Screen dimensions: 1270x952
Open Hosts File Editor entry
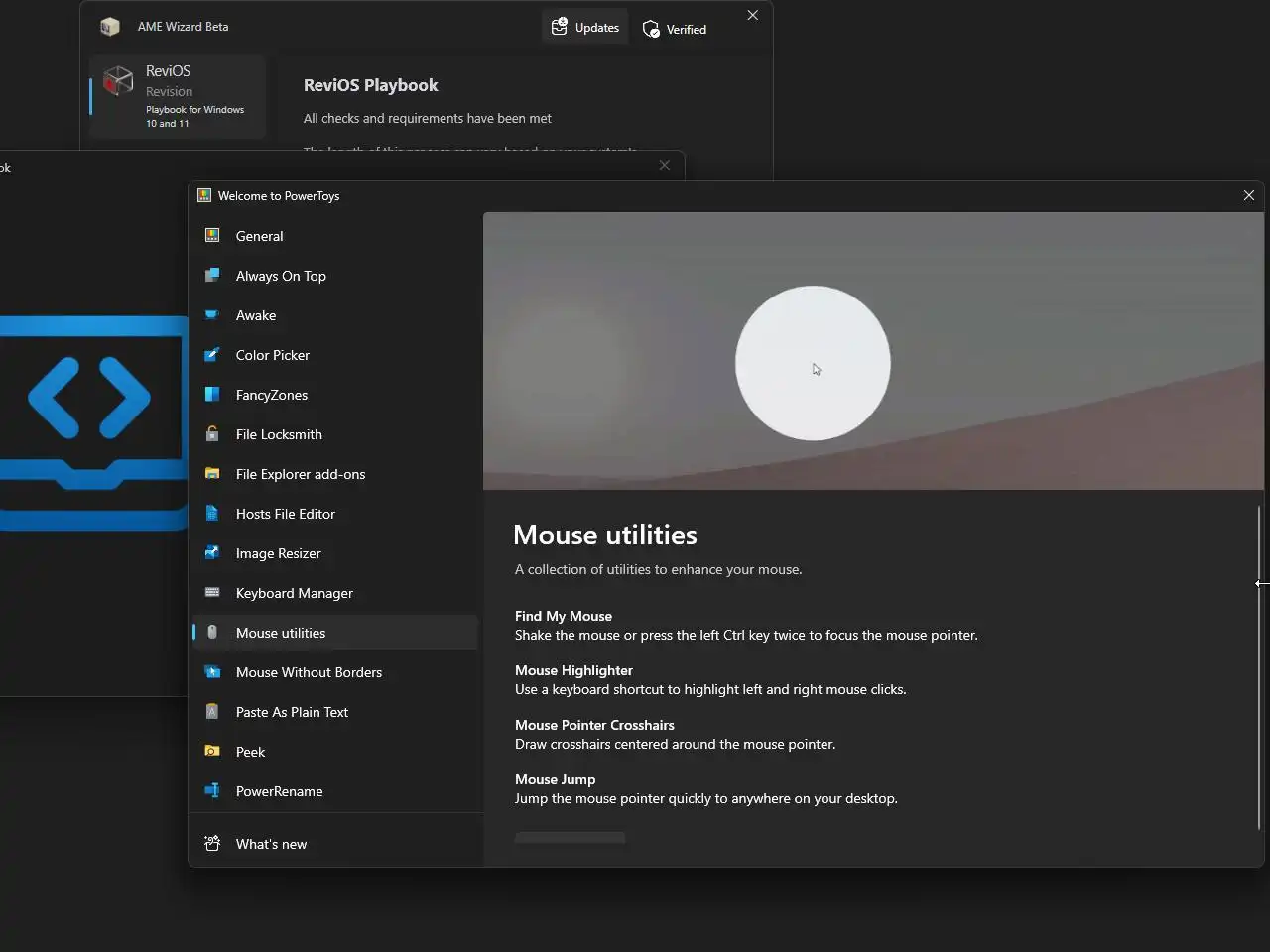(x=335, y=514)
